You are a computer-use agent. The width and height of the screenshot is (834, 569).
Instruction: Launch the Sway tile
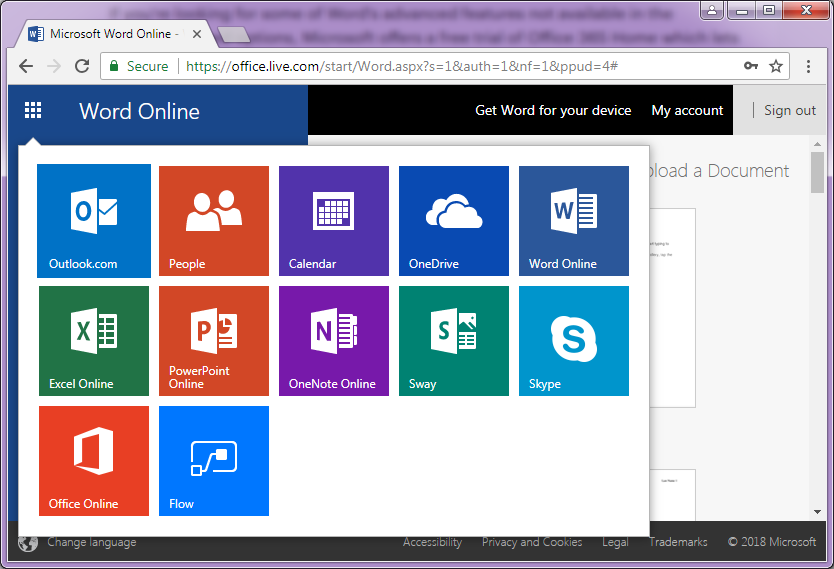(454, 341)
